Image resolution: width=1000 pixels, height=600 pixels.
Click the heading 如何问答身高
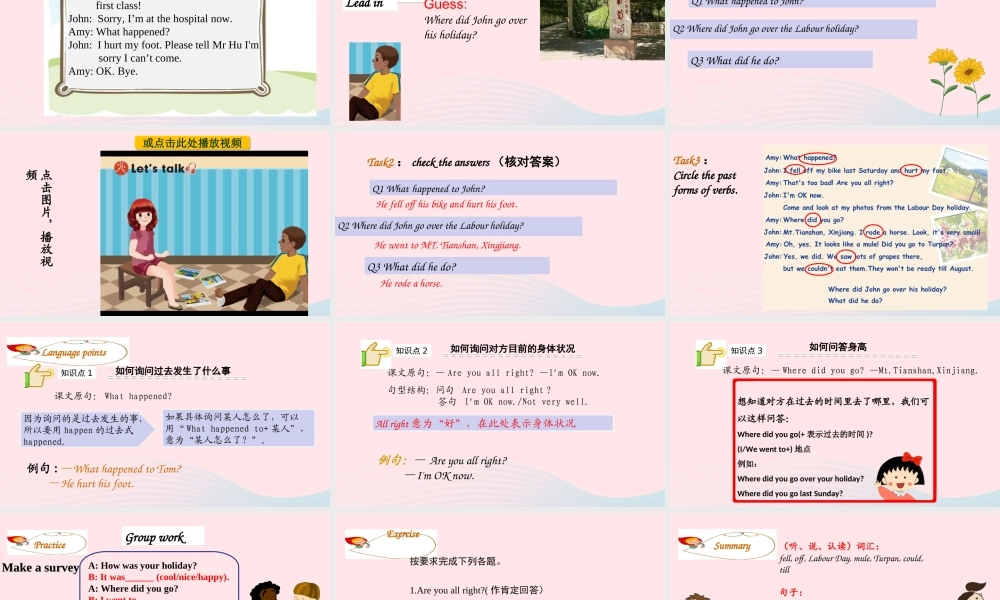[x=837, y=347]
